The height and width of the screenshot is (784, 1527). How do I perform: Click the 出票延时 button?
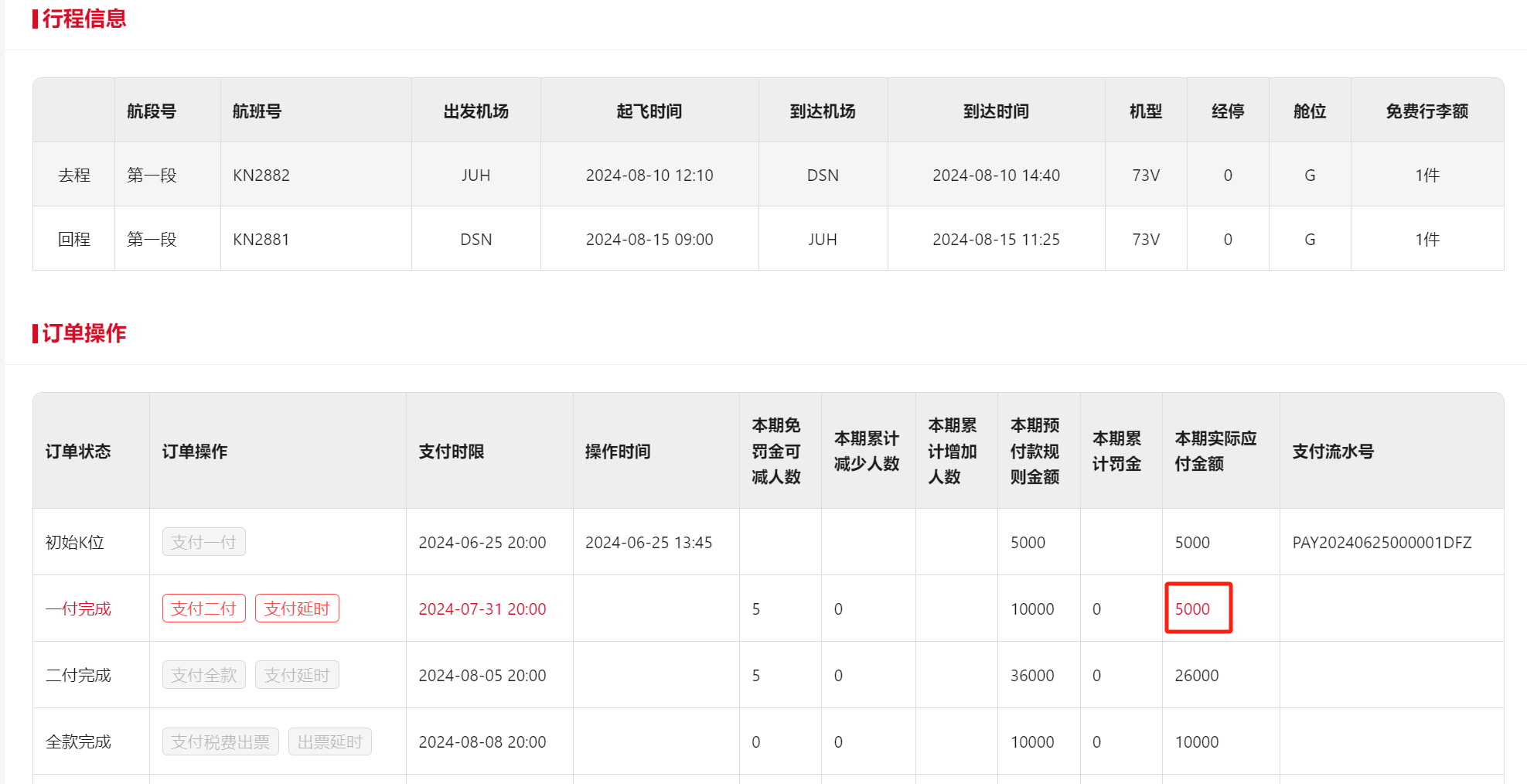(329, 741)
